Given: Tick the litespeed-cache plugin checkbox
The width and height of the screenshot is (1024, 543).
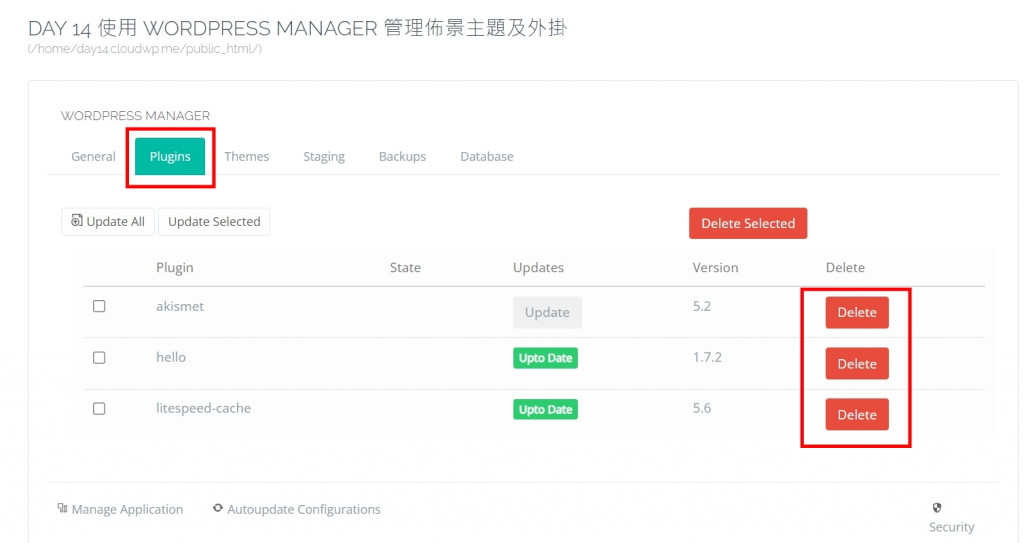Looking at the screenshot, I should coord(99,408).
